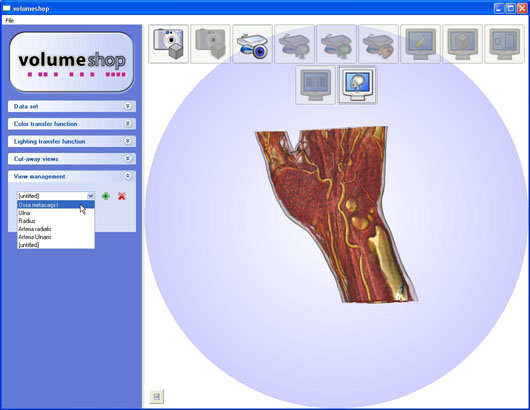Click the monitor with skull view icon
530x410 pixels.
point(358,85)
